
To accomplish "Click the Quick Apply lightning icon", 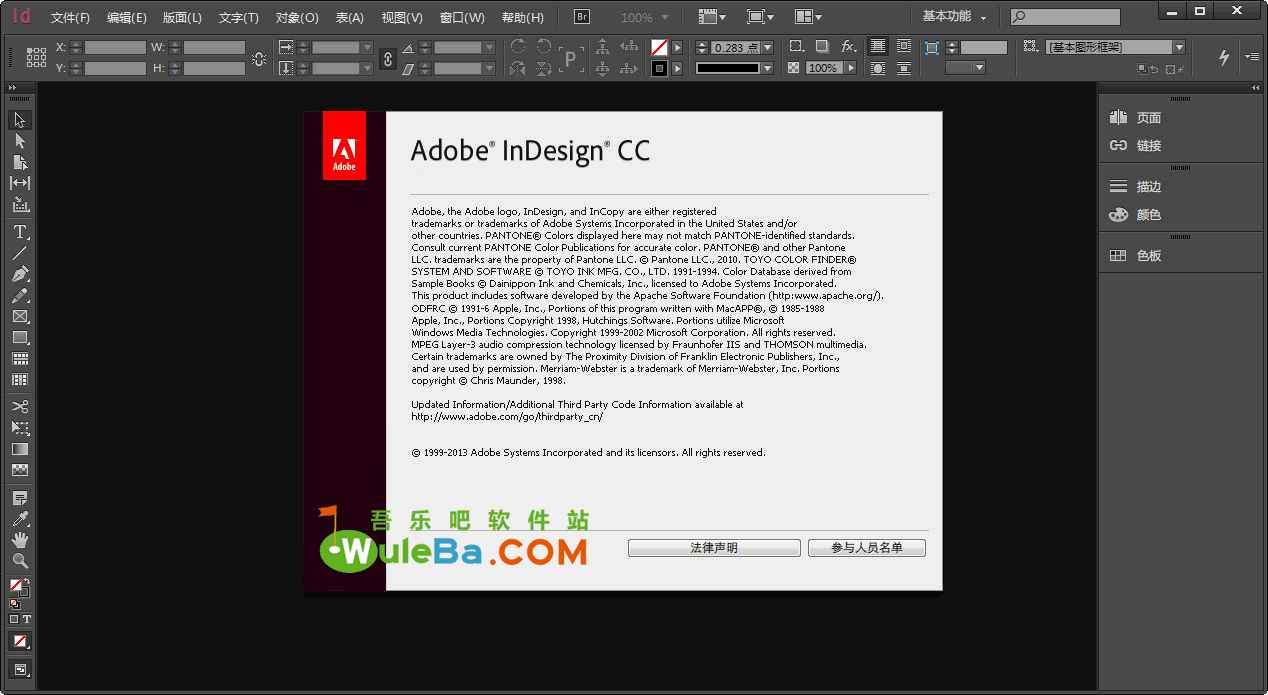I will click(x=1223, y=57).
